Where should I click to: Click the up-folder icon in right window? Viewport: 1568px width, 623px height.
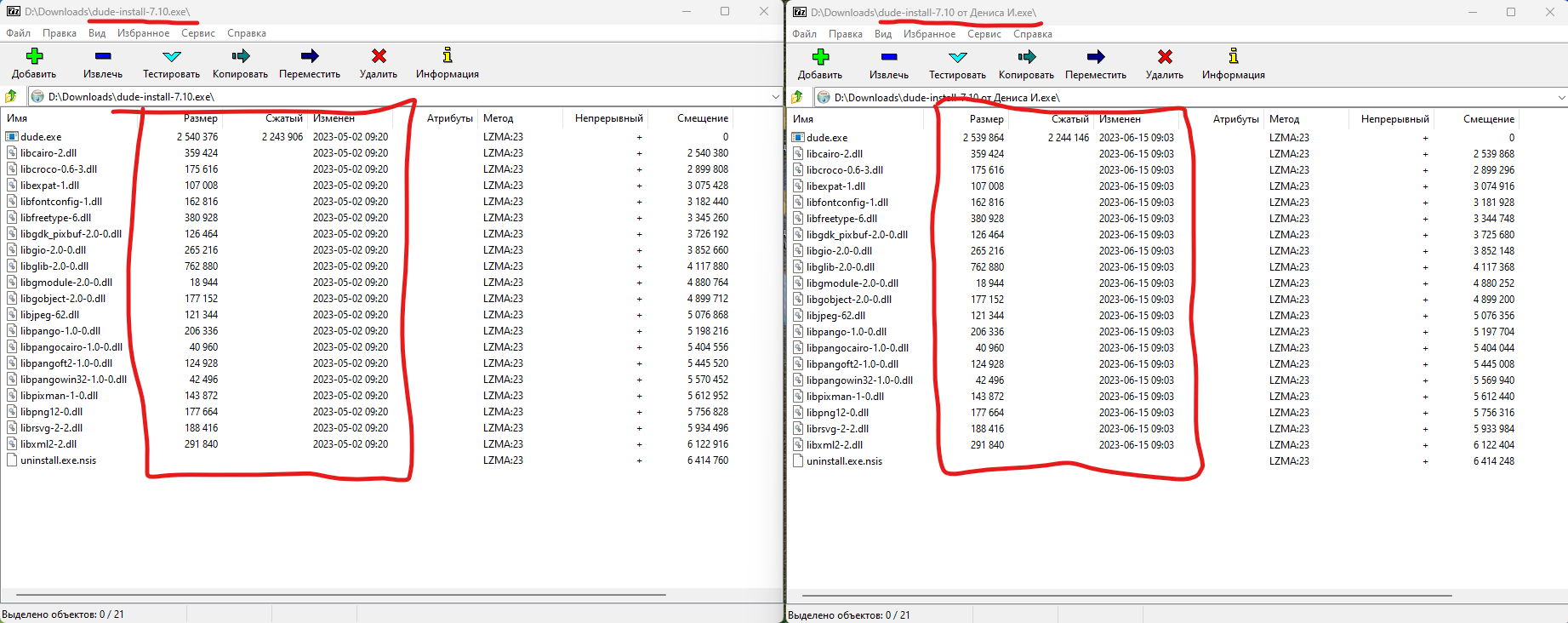pos(797,97)
